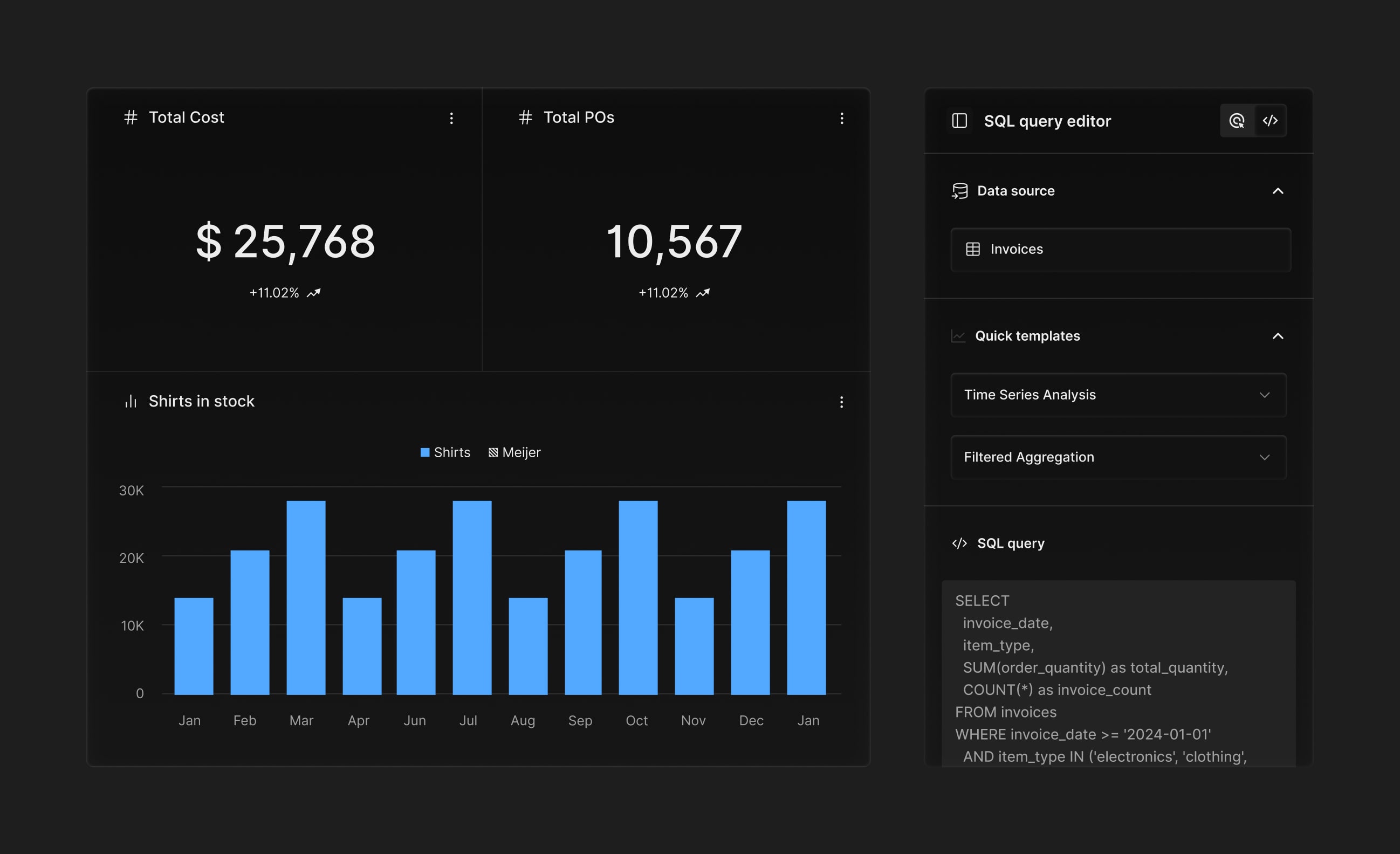Image resolution: width=1400 pixels, height=854 pixels.
Task: Open the Total Cost card options menu
Action: click(x=451, y=118)
